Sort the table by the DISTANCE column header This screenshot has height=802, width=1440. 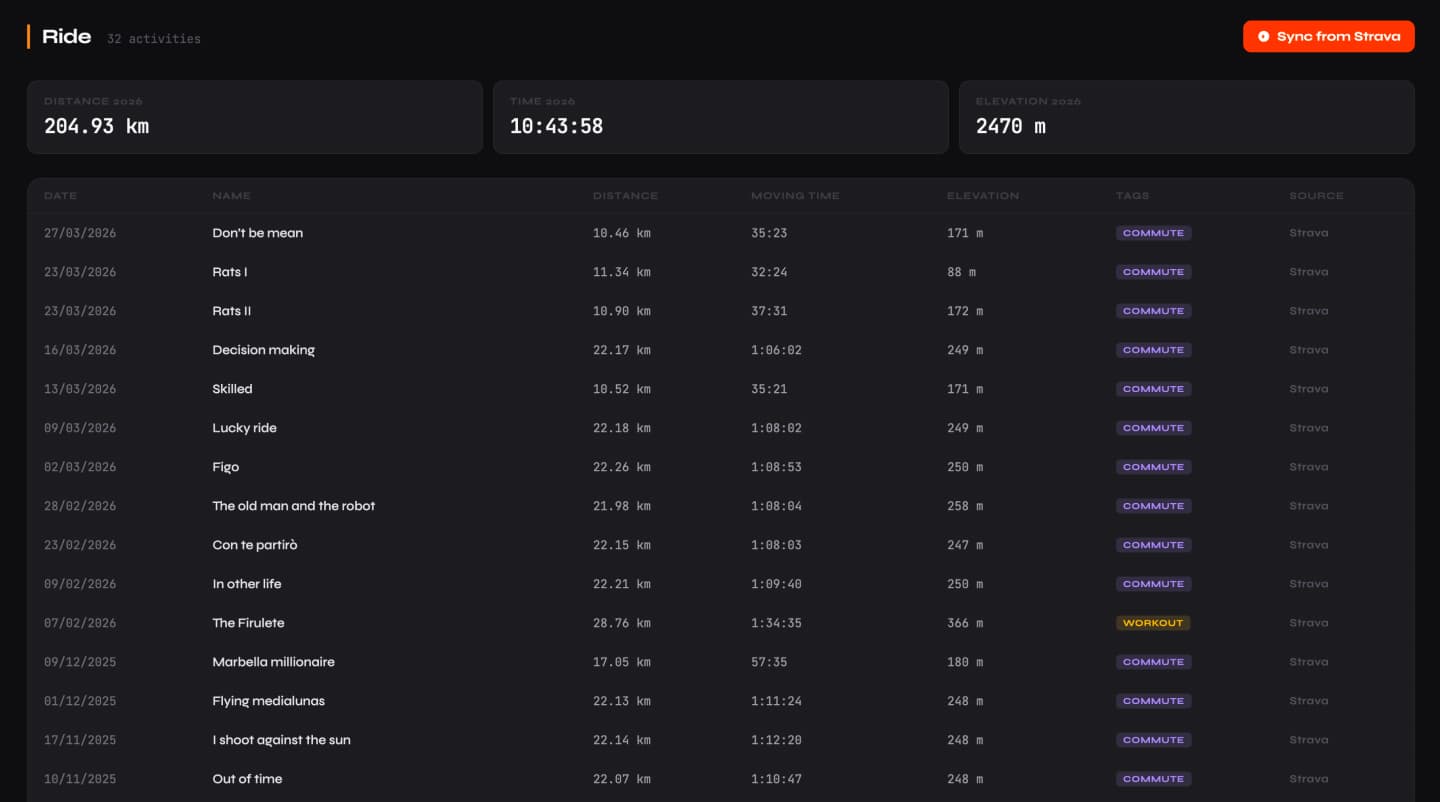coord(626,196)
